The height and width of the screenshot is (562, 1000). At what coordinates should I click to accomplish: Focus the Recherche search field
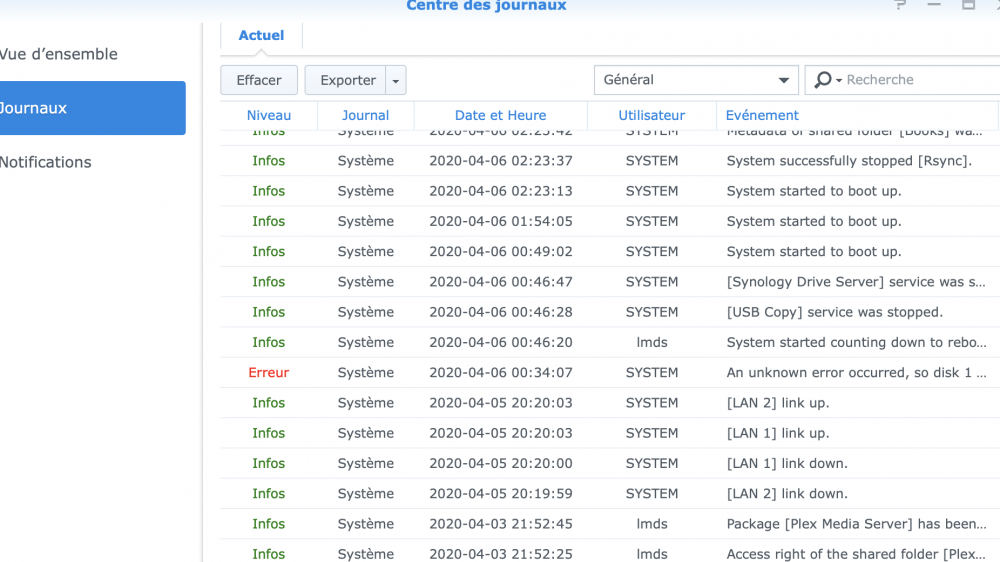[x=915, y=80]
